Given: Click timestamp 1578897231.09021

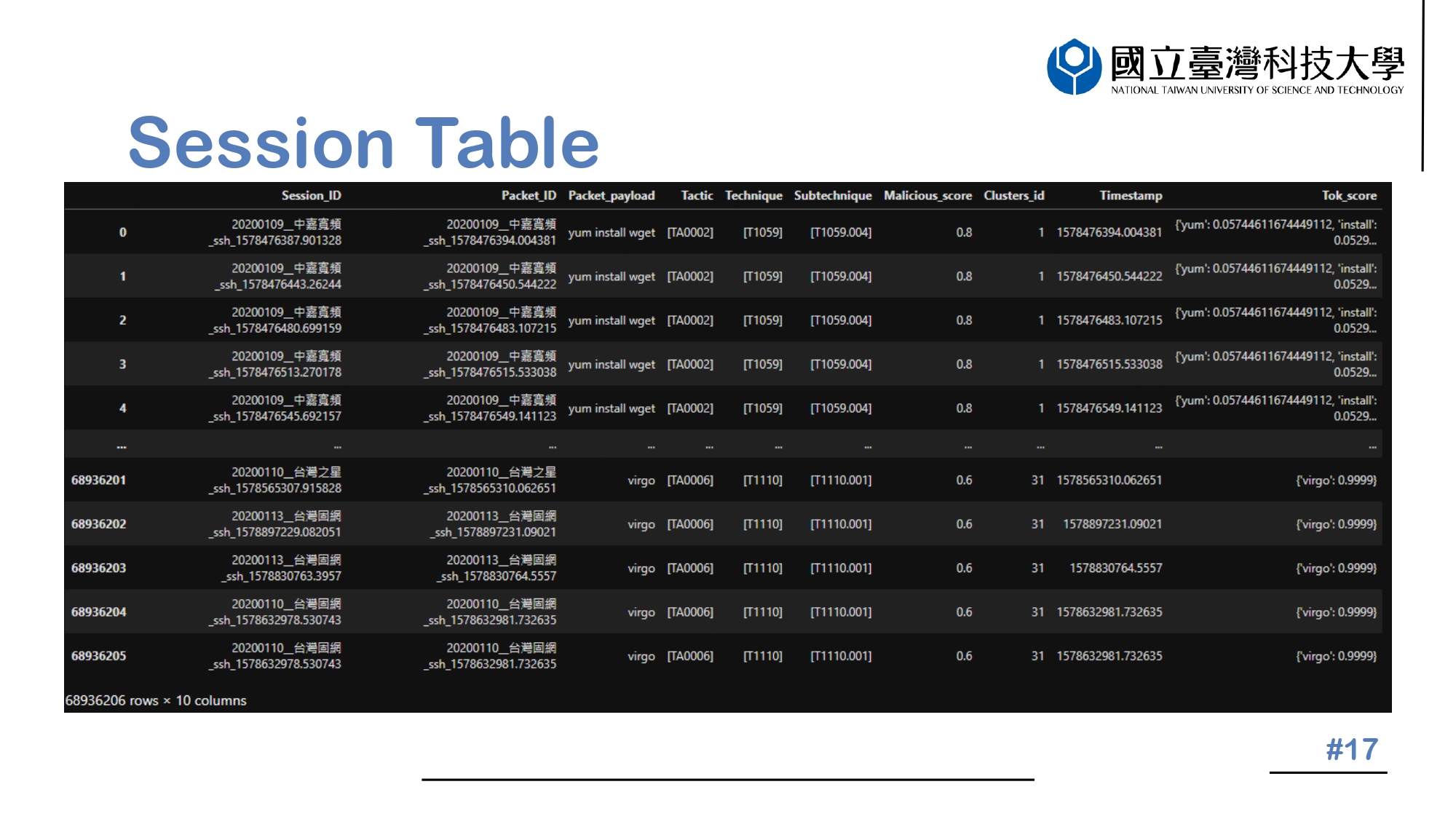Looking at the screenshot, I should coord(1112,524).
